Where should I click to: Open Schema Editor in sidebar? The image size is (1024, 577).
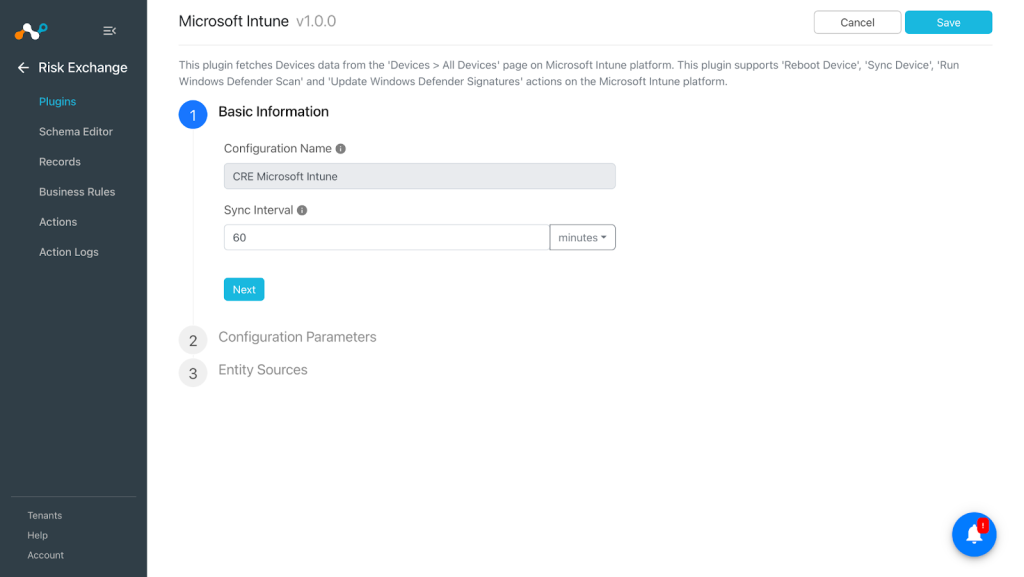(76, 131)
